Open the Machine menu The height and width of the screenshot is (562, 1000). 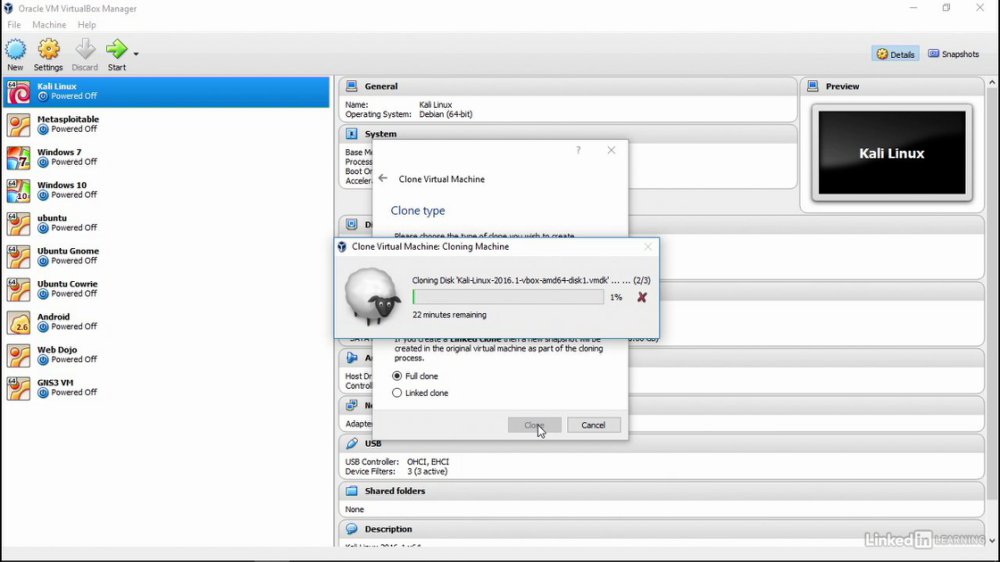pos(49,25)
